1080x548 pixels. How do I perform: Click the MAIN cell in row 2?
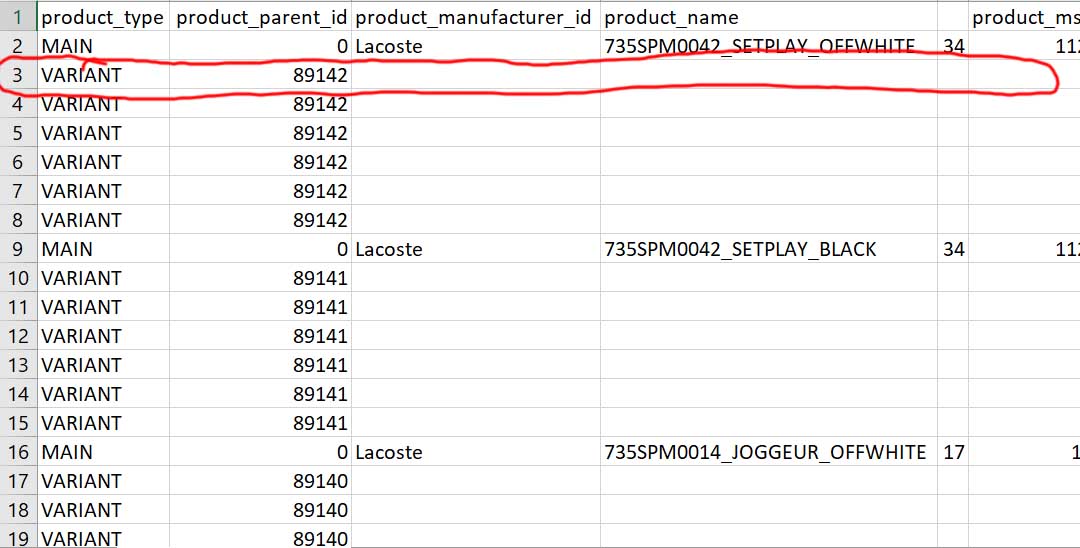tap(103, 46)
